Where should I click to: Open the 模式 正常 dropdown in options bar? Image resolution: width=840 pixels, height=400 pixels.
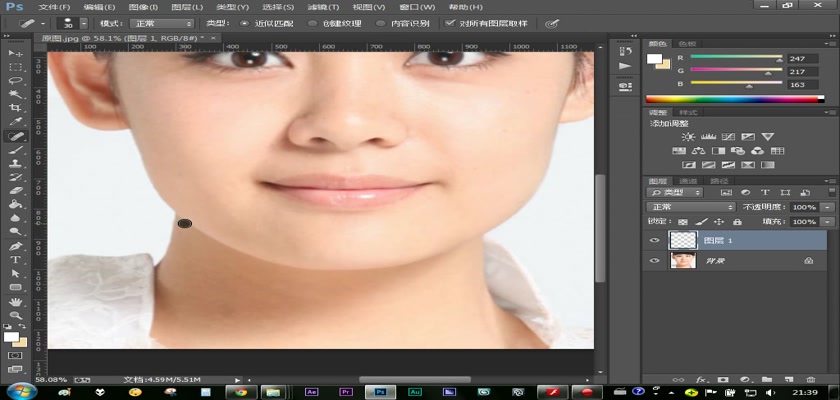tap(161, 24)
